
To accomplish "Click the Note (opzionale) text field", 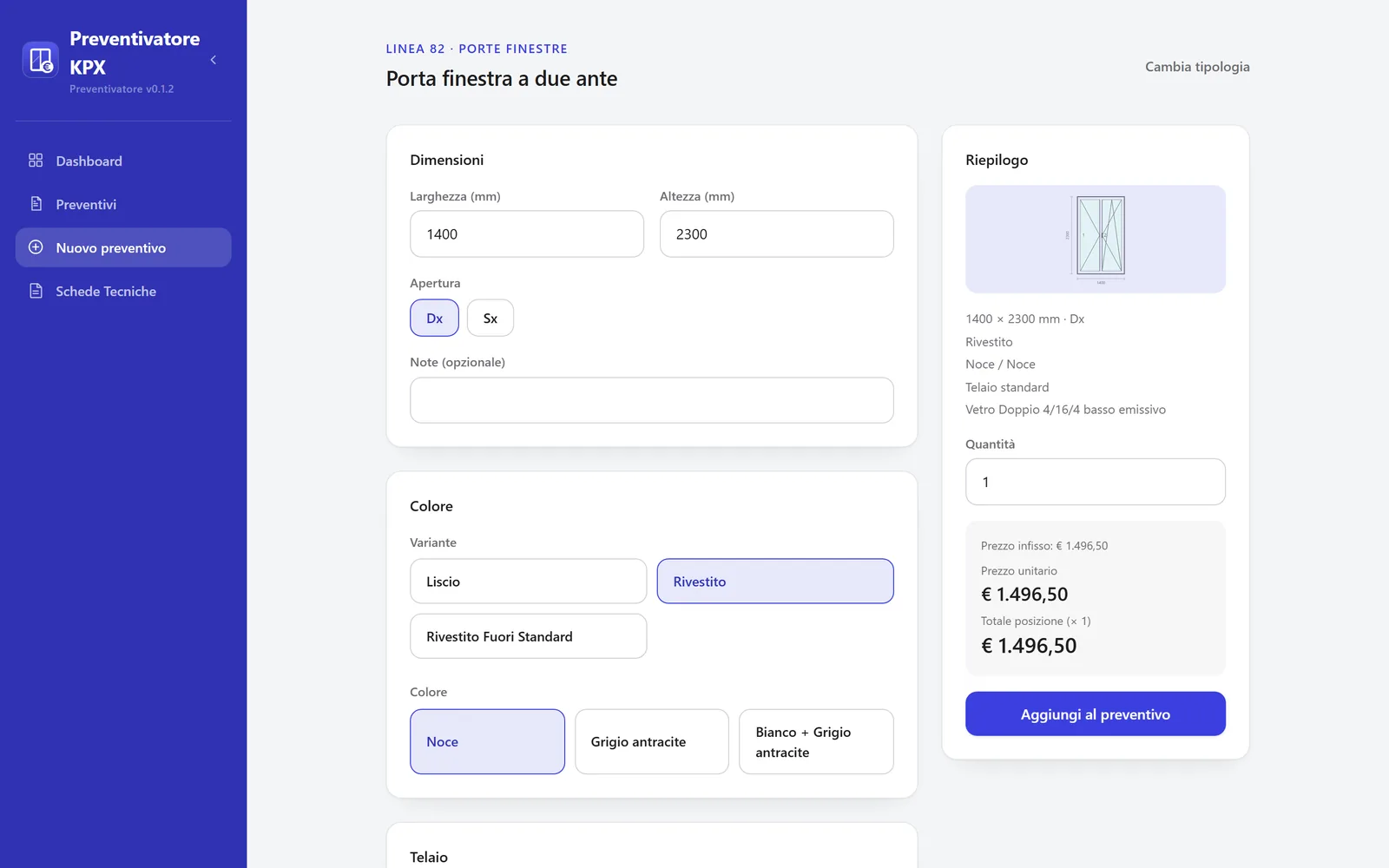I will coord(652,400).
